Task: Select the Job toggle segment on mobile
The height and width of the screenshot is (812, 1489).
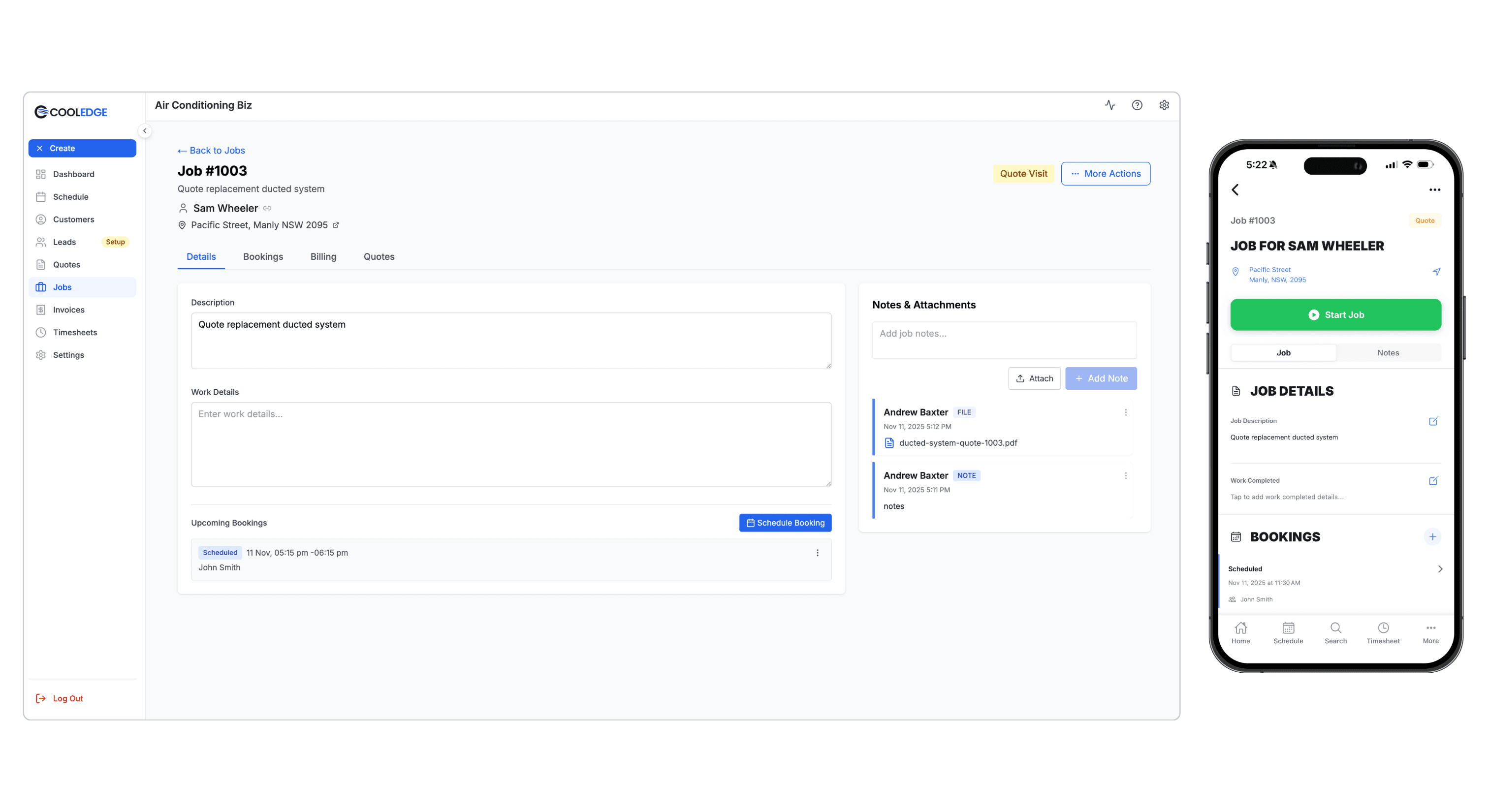Action: tap(1283, 352)
